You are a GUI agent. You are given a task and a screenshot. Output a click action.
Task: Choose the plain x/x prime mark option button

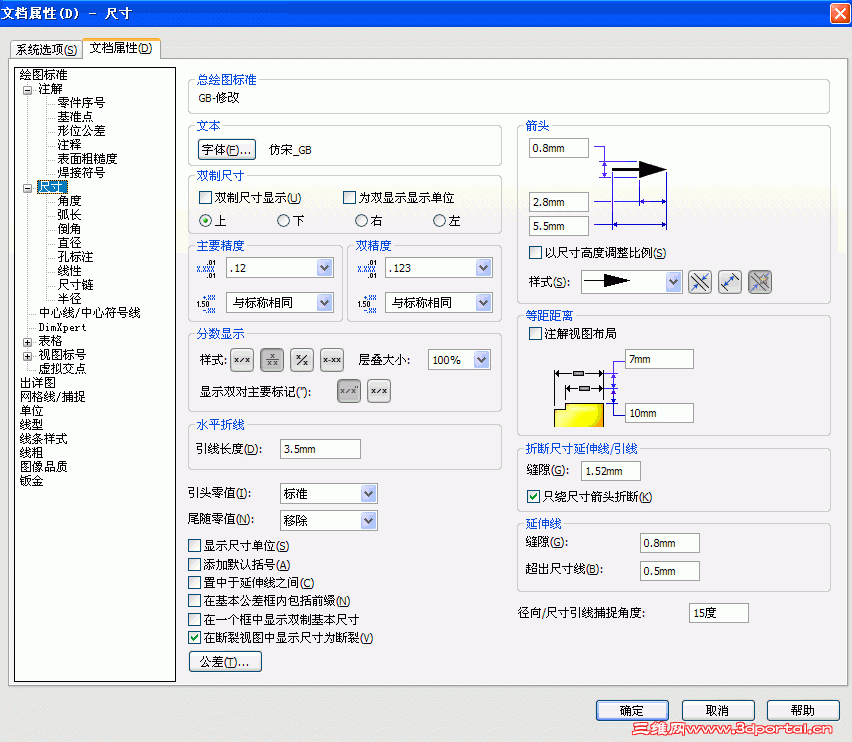[379, 391]
